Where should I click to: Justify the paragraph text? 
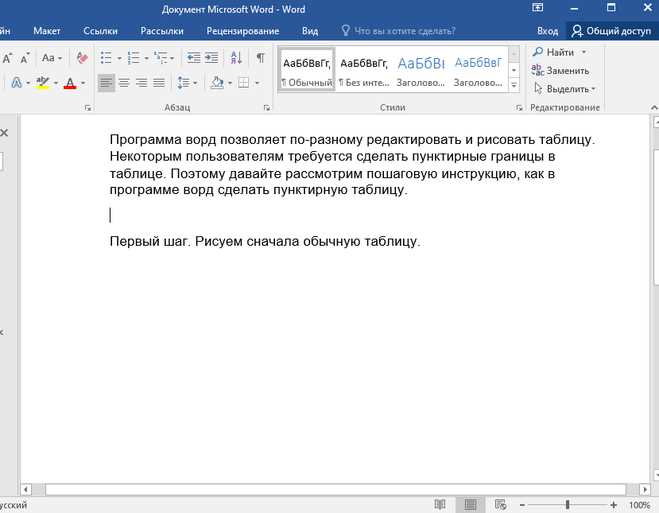pos(159,82)
